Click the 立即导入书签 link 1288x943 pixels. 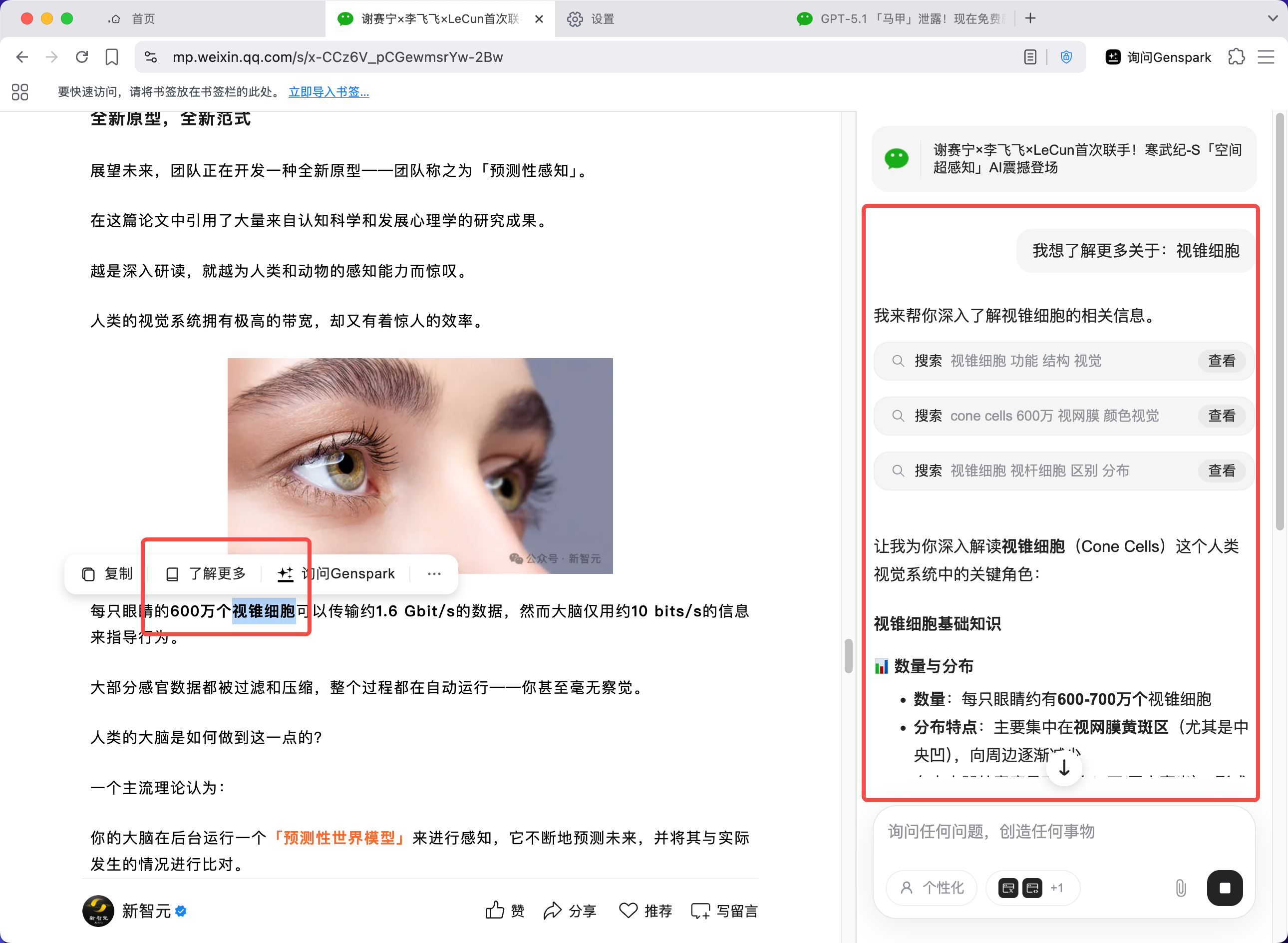pos(329,92)
